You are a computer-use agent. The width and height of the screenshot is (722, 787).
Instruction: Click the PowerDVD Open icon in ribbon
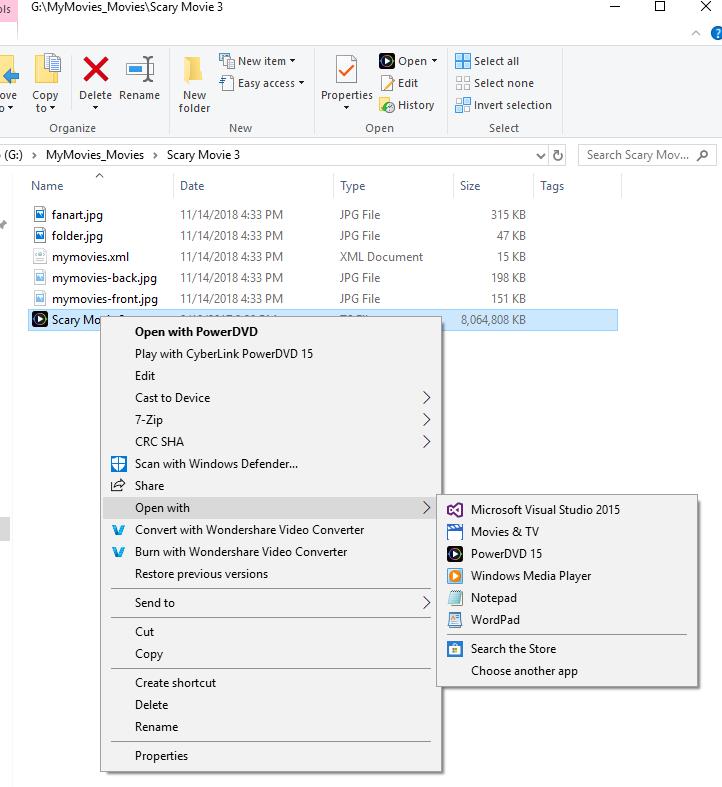pyautogui.click(x=386, y=61)
